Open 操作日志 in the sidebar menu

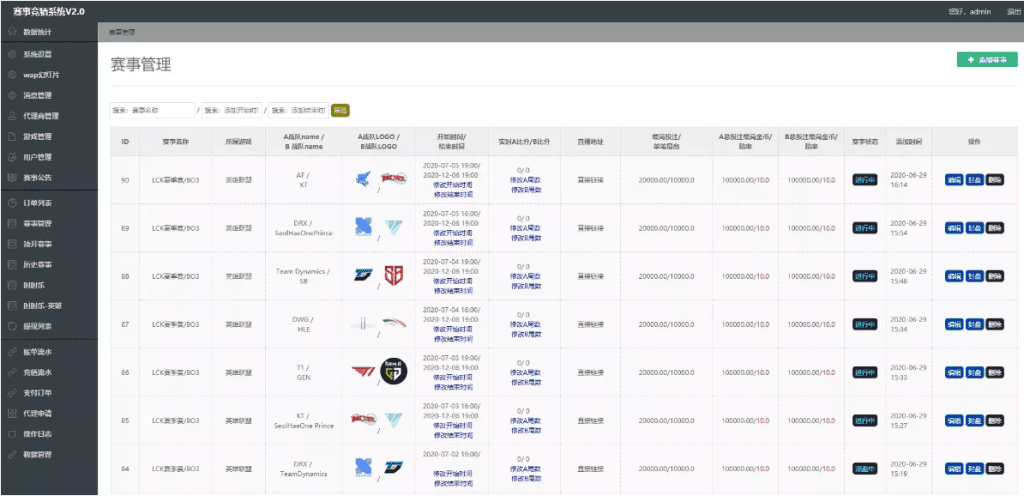pos(39,434)
